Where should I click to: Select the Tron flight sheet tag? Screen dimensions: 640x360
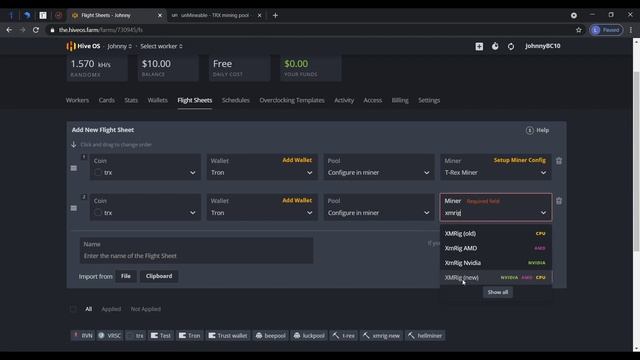pos(190,336)
